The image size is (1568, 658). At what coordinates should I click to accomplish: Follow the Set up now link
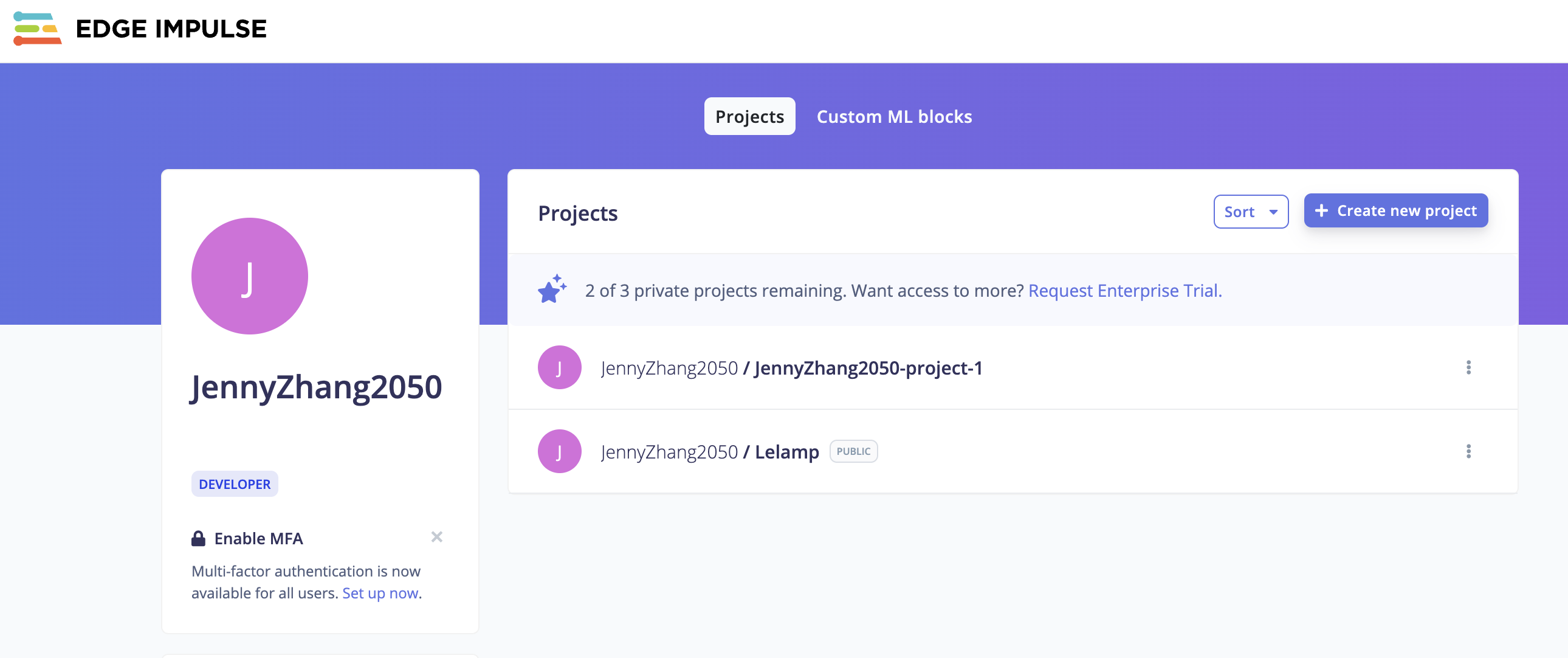pyautogui.click(x=380, y=593)
